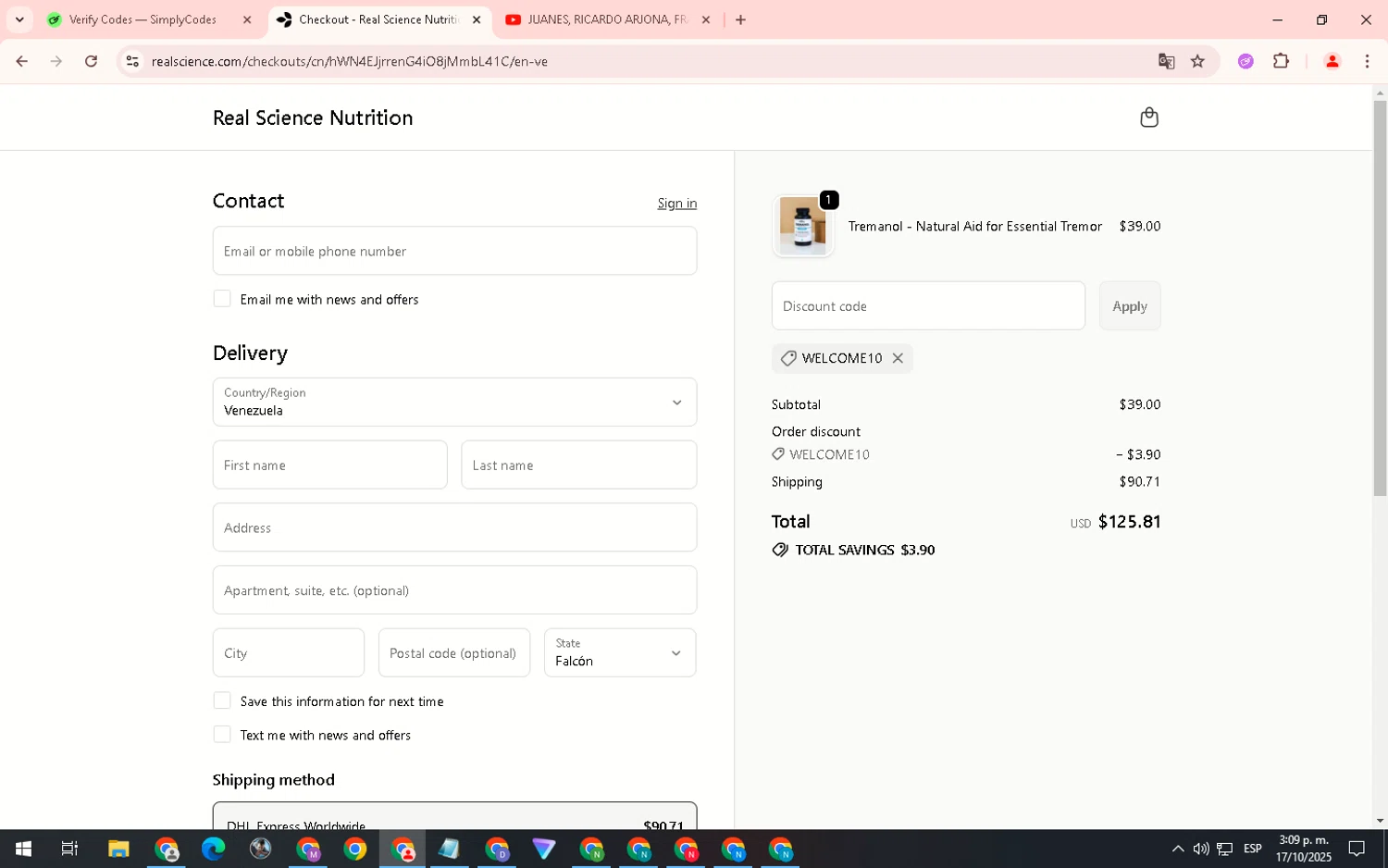
Task: Open the Windows Start menu
Action: [x=23, y=849]
